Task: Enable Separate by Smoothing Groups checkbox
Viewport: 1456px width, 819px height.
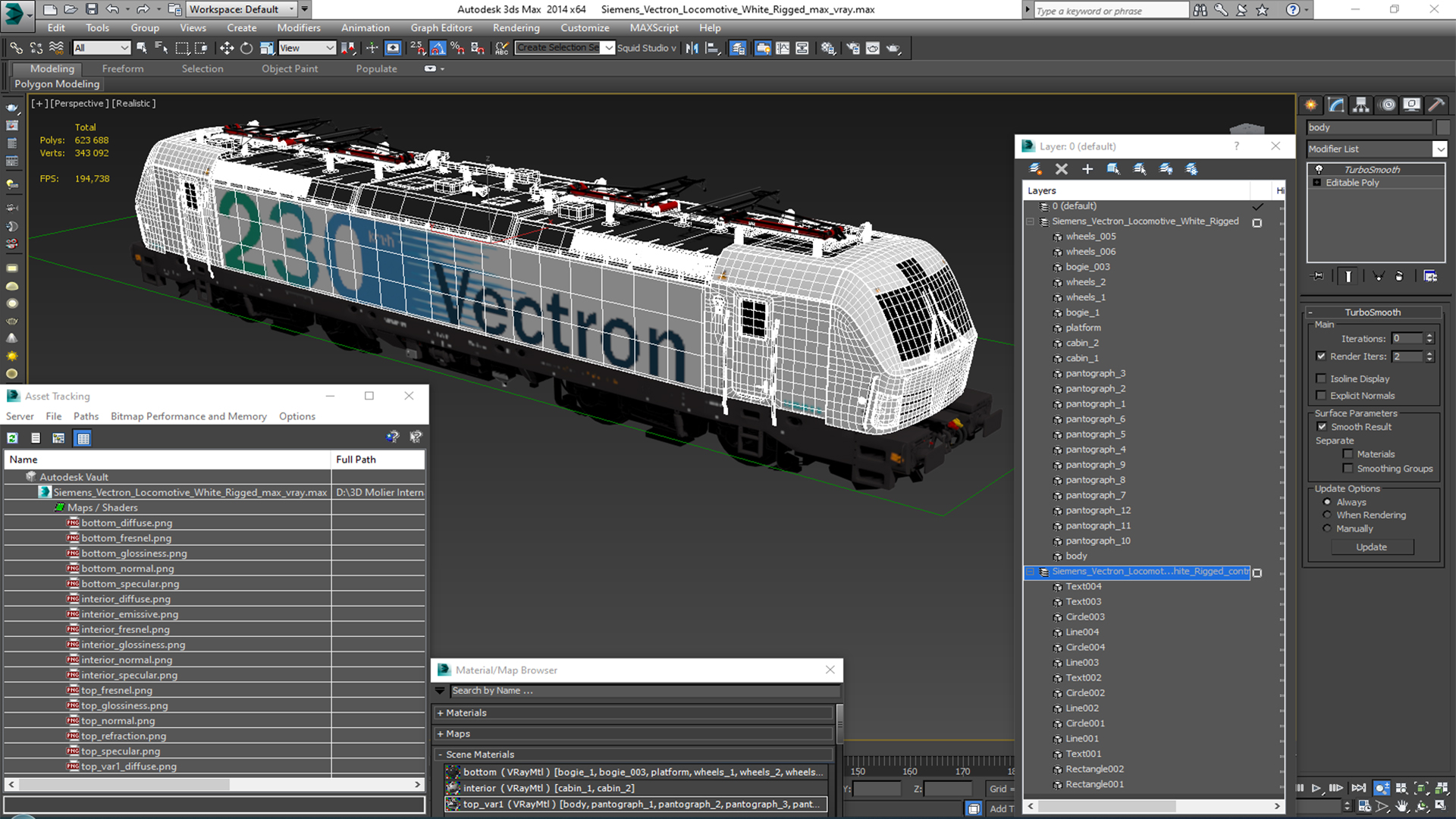Action: (1348, 469)
